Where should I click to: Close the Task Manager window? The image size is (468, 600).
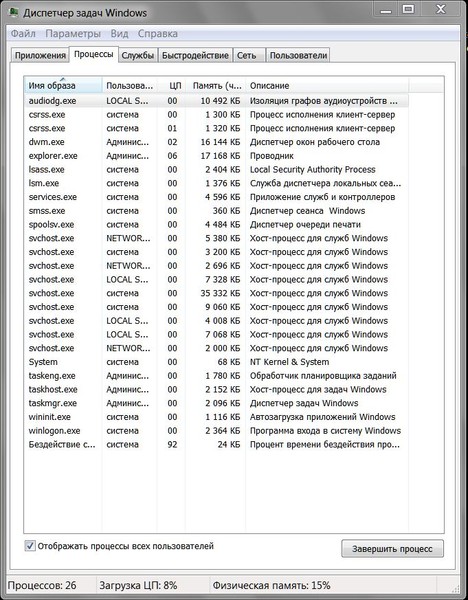440,10
